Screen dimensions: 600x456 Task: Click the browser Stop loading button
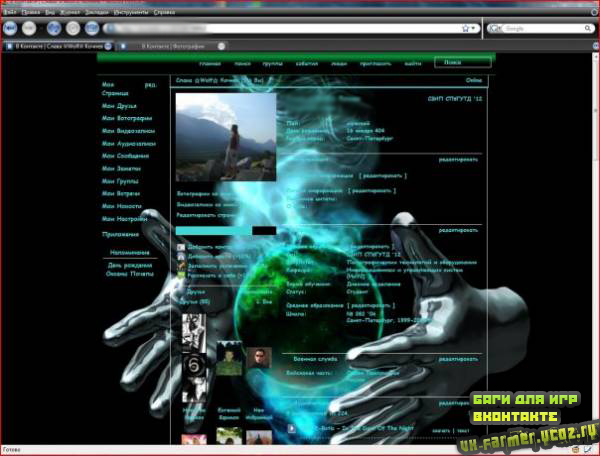pos(73,28)
